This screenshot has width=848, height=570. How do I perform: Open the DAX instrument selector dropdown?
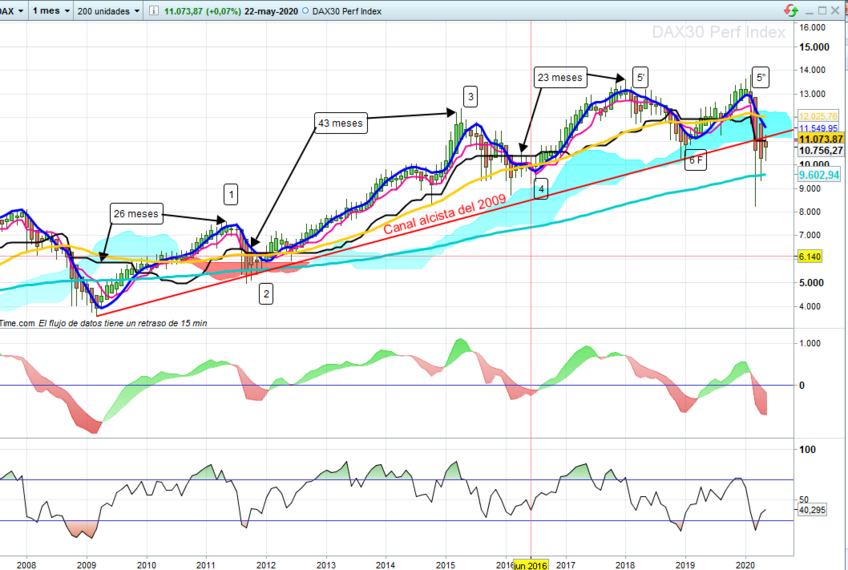click(x=13, y=11)
